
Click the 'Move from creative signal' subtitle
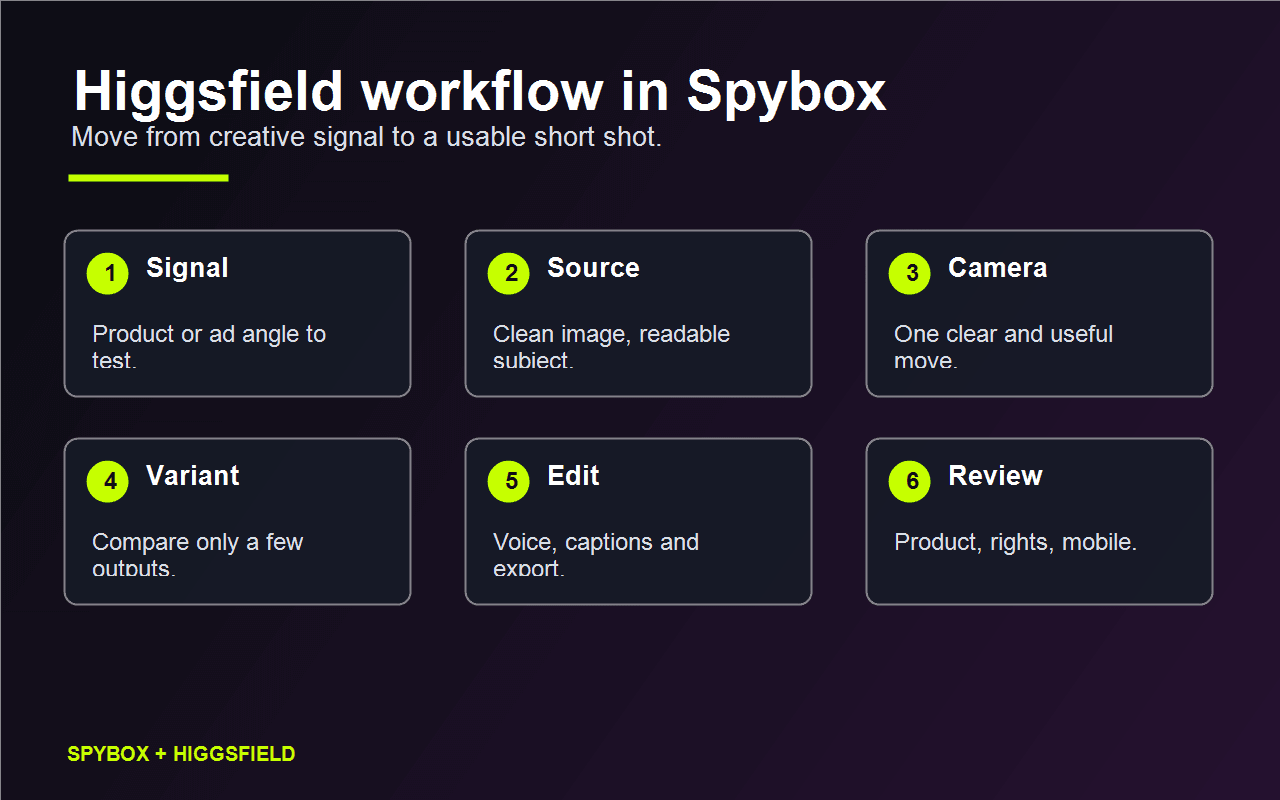coord(367,137)
